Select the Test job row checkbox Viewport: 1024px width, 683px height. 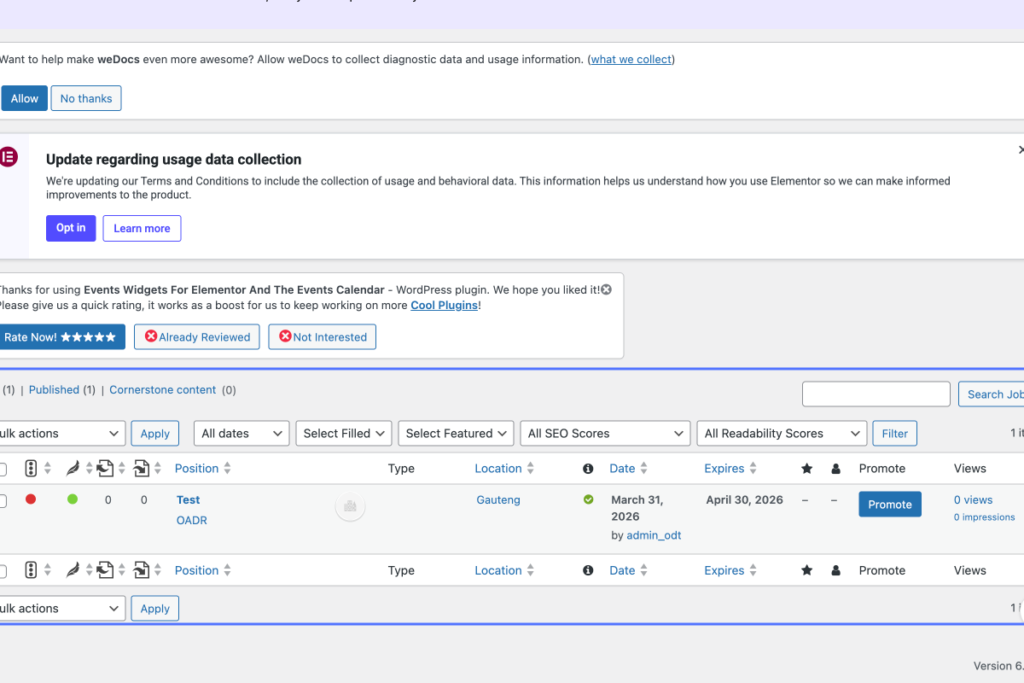pyautogui.click(x=3, y=501)
